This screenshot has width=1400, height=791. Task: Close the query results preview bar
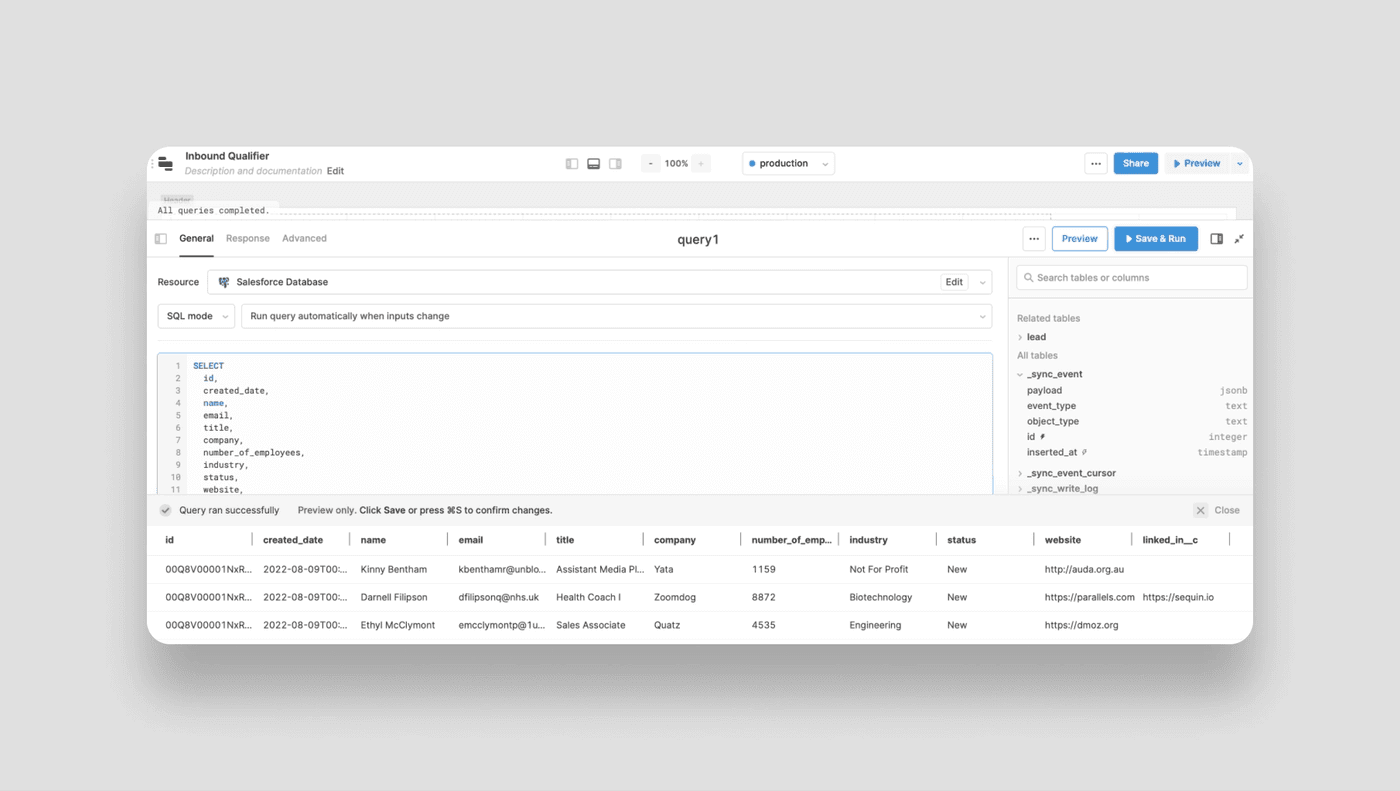1217,510
